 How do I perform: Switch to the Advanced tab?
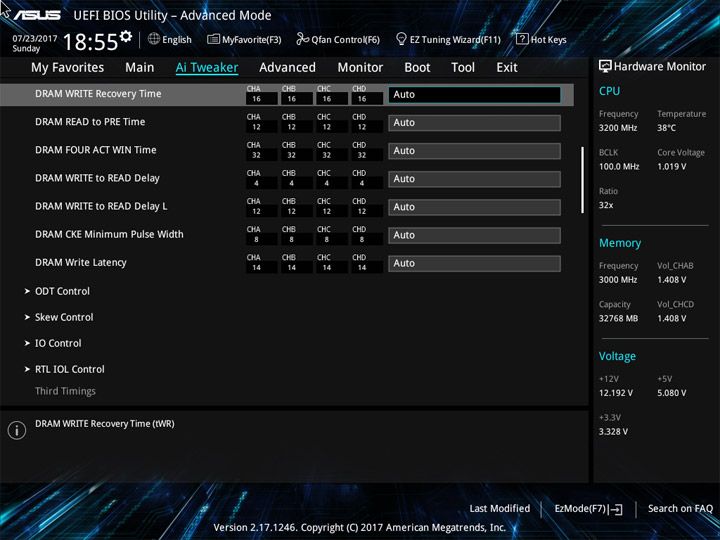coord(287,68)
